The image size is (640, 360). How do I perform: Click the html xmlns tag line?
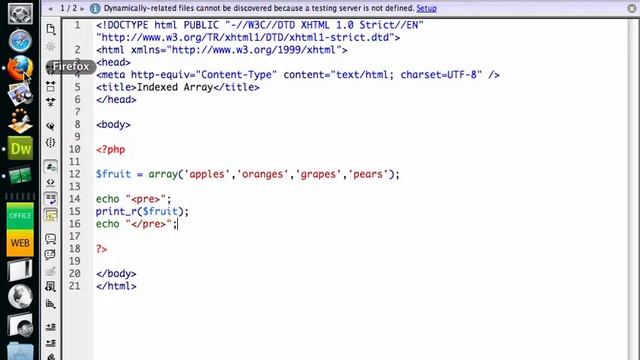222,50
